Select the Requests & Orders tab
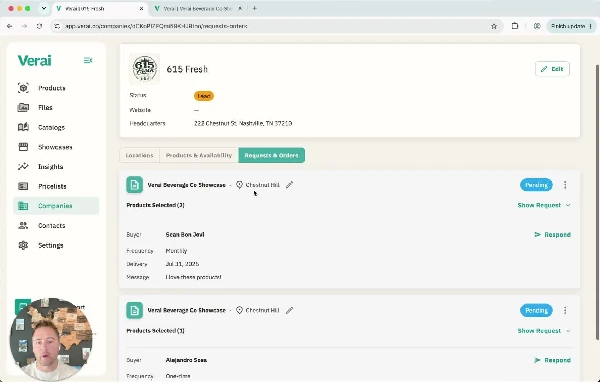The height and width of the screenshot is (382, 600). [x=272, y=155]
